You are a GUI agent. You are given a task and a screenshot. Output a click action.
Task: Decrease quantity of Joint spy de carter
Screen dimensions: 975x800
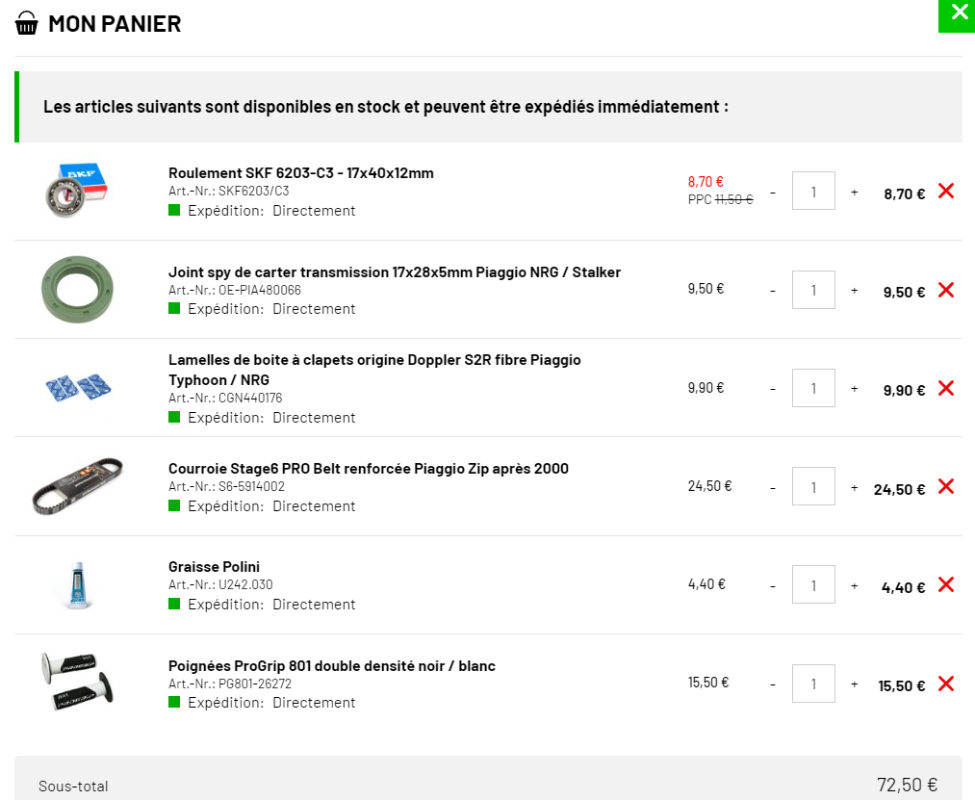[x=773, y=291]
